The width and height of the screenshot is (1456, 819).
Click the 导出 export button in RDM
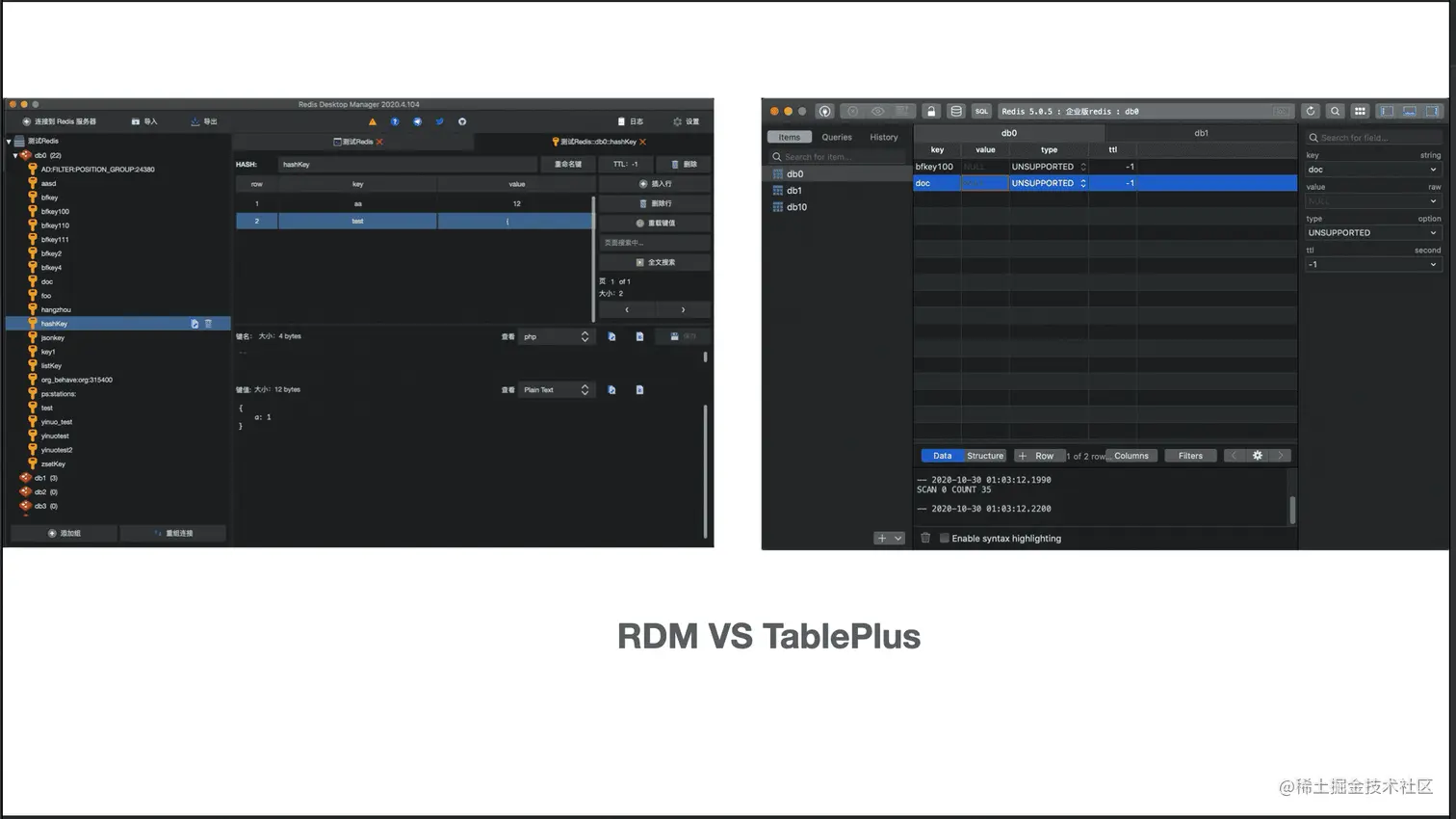pos(204,121)
